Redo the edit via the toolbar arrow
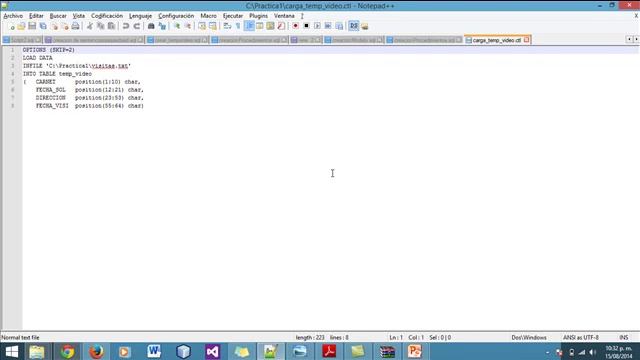The image size is (640, 360). 137,26
